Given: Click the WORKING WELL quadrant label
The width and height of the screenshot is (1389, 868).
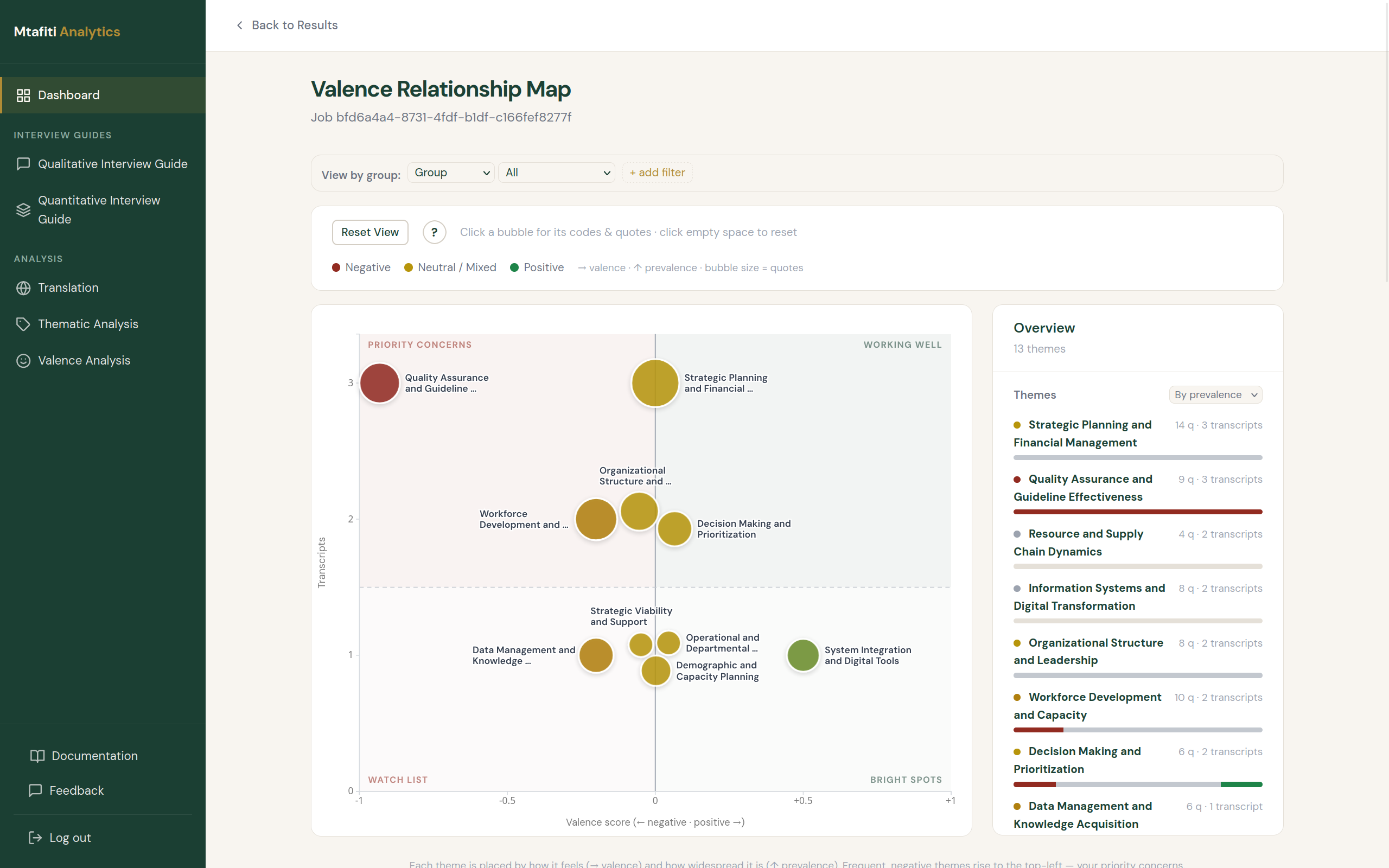Looking at the screenshot, I should click(902, 345).
